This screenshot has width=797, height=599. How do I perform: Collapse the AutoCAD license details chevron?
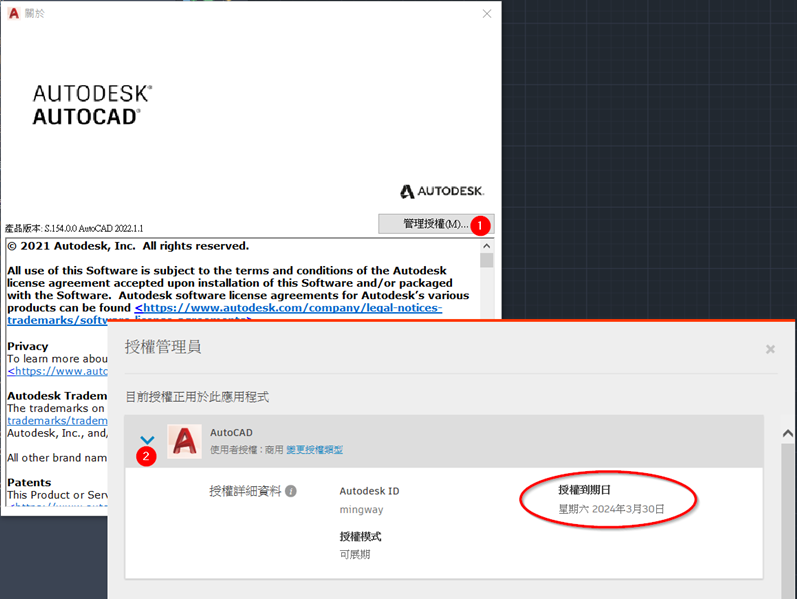[x=147, y=440]
